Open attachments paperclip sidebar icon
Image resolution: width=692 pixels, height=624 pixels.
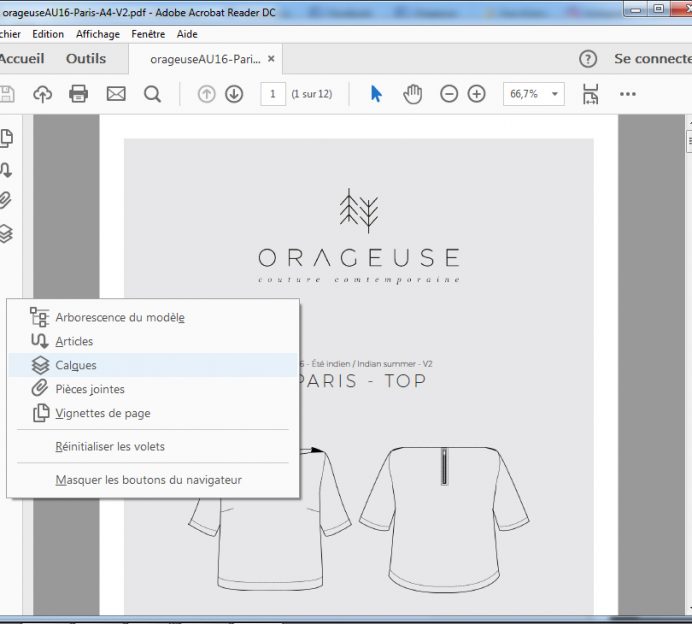[x=5, y=200]
